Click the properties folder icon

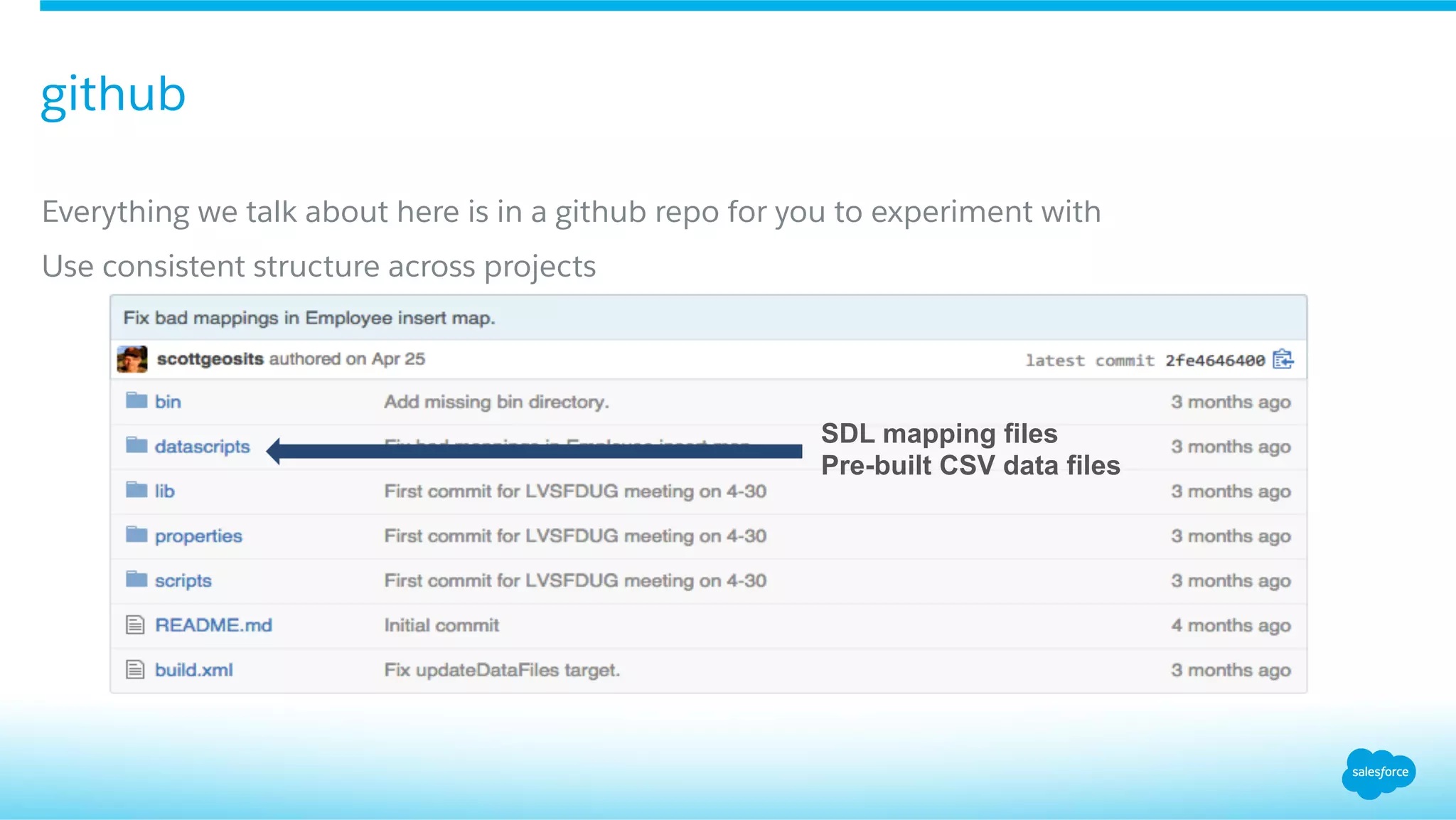coord(136,535)
